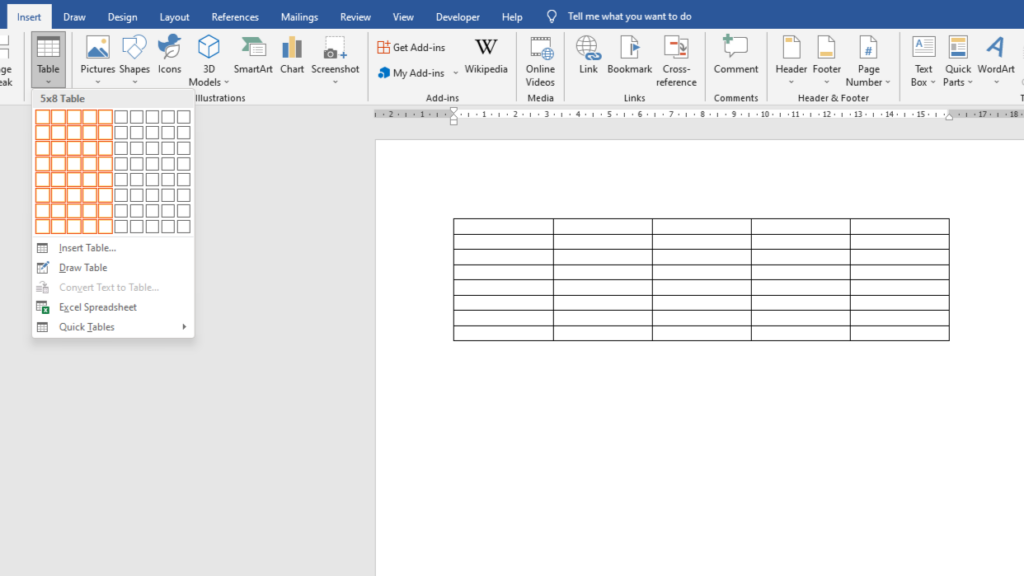The height and width of the screenshot is (576, 1024).
Task: Open the Wikipedia add-in
Action: [486, 55]
